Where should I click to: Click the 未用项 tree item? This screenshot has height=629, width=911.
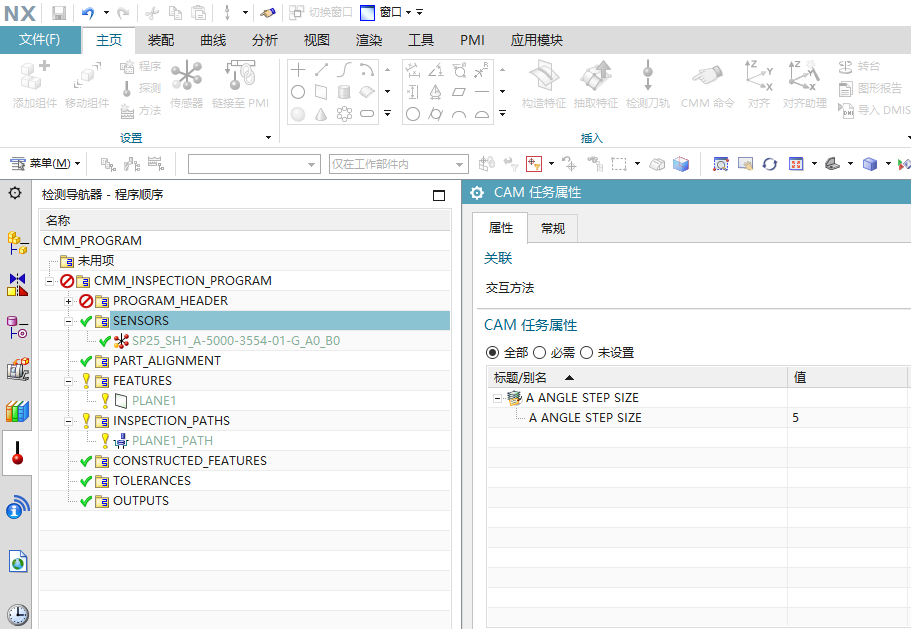tap(96, 261)
